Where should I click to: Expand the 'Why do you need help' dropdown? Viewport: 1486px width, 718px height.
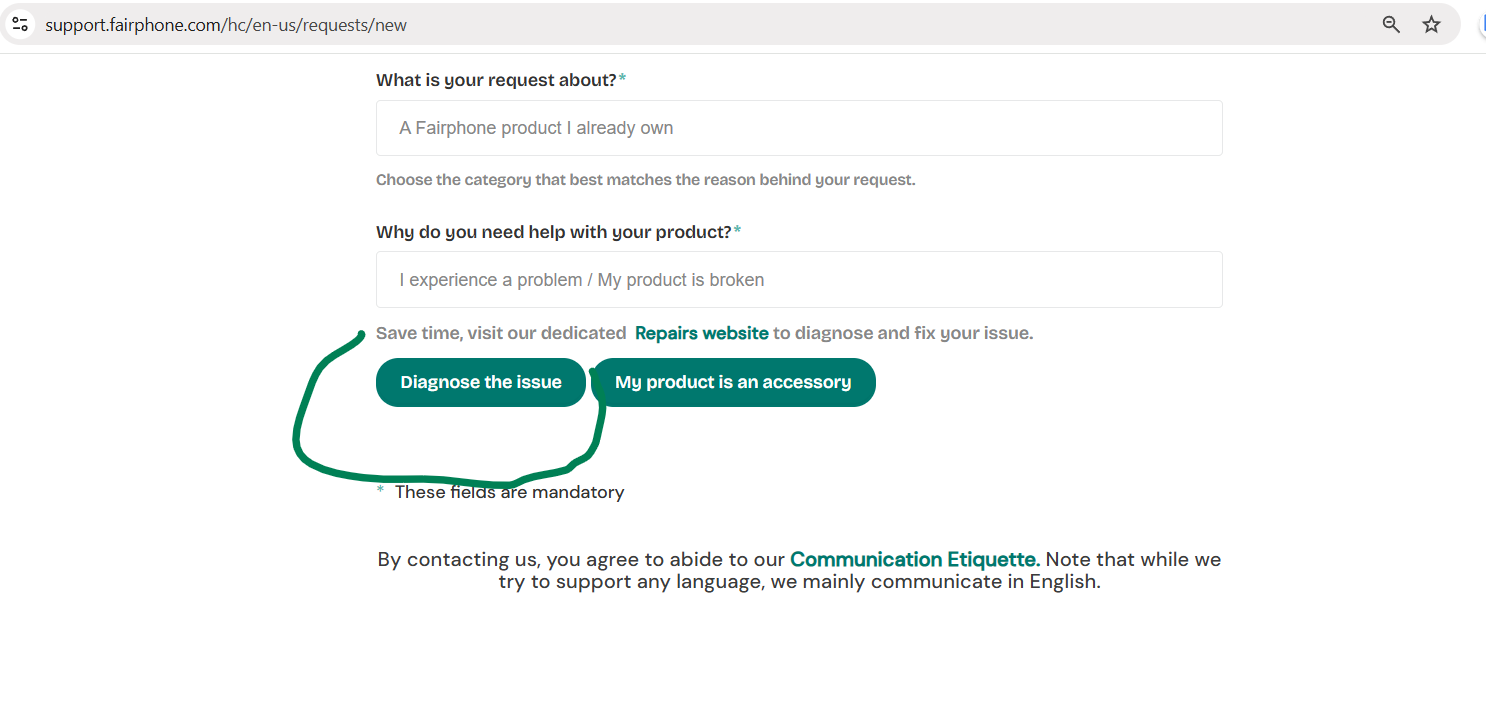pyautogui.click(x=798, y=280)
